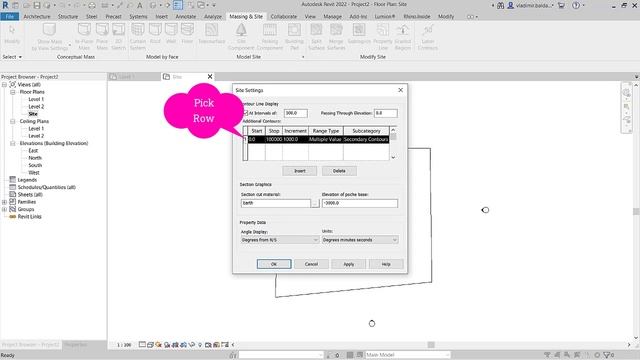Click the Merge Surfaces tool
This screenshot has width=640, height=360.
tap(336, 37)
